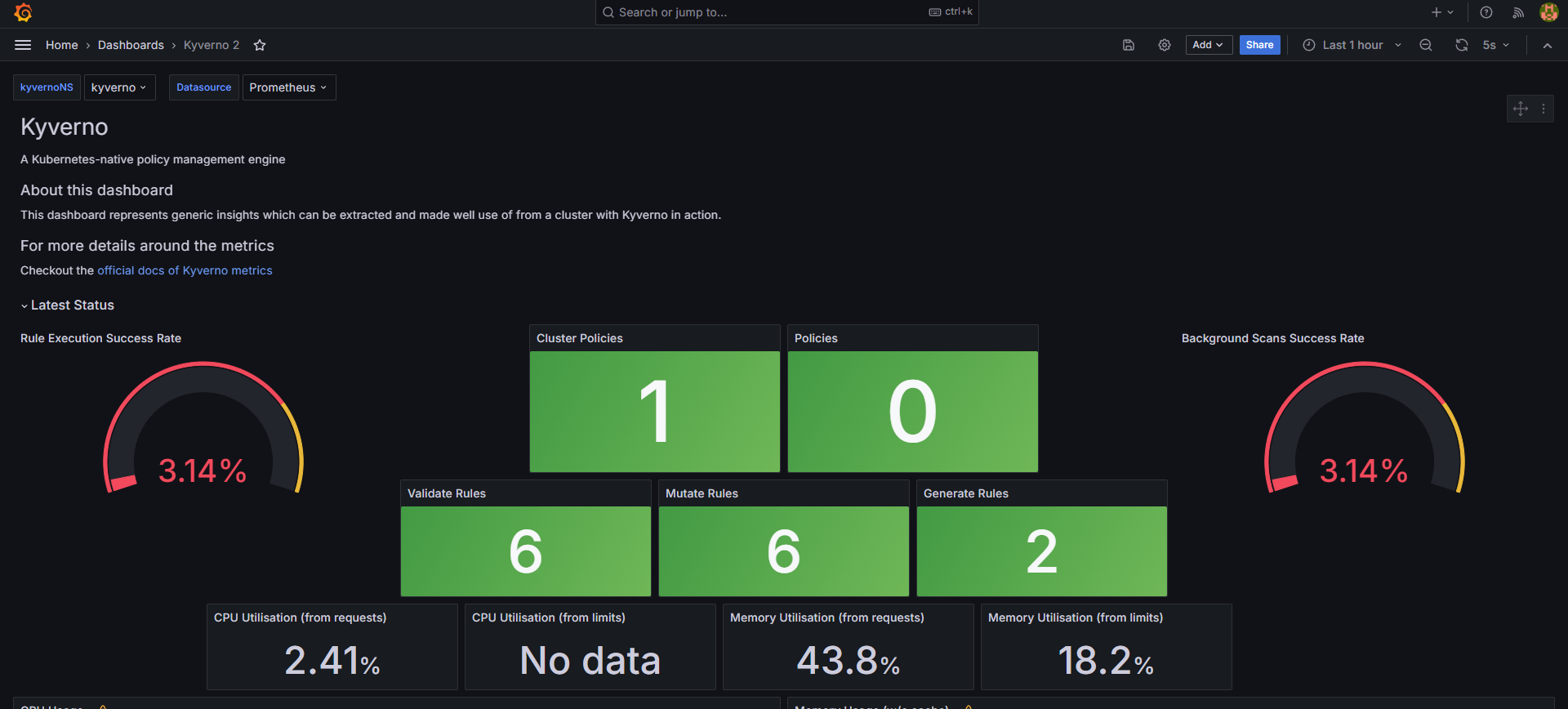
Task: Focus the Search or jump to field
Action: coord(786,12)
